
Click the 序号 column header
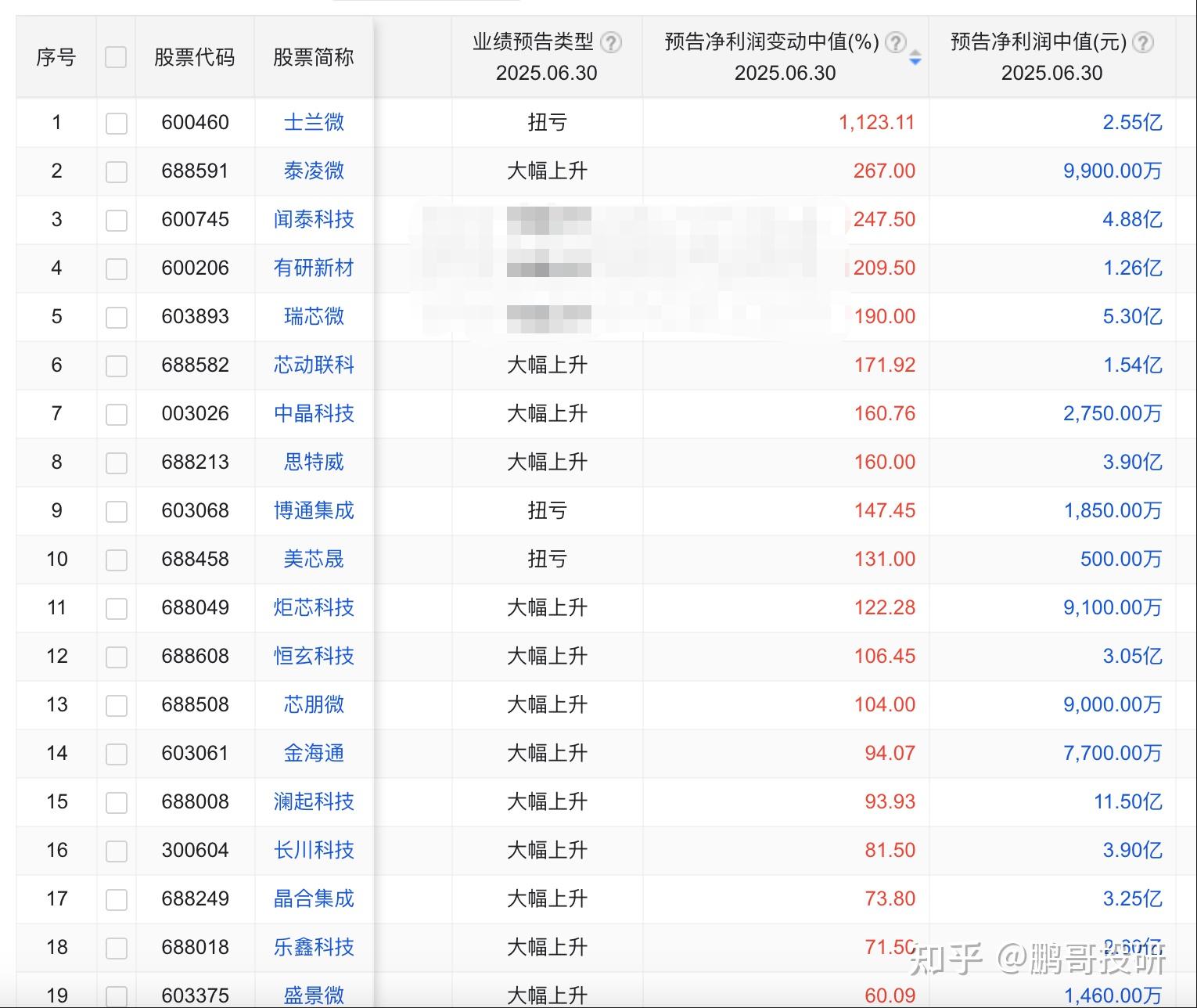(x=55, y=57)
